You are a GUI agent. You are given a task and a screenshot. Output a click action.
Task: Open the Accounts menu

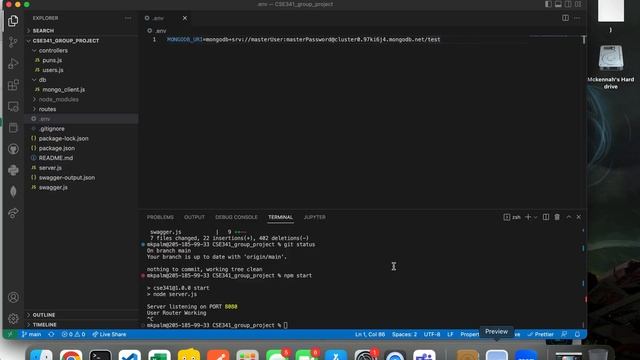click(13, 297)
